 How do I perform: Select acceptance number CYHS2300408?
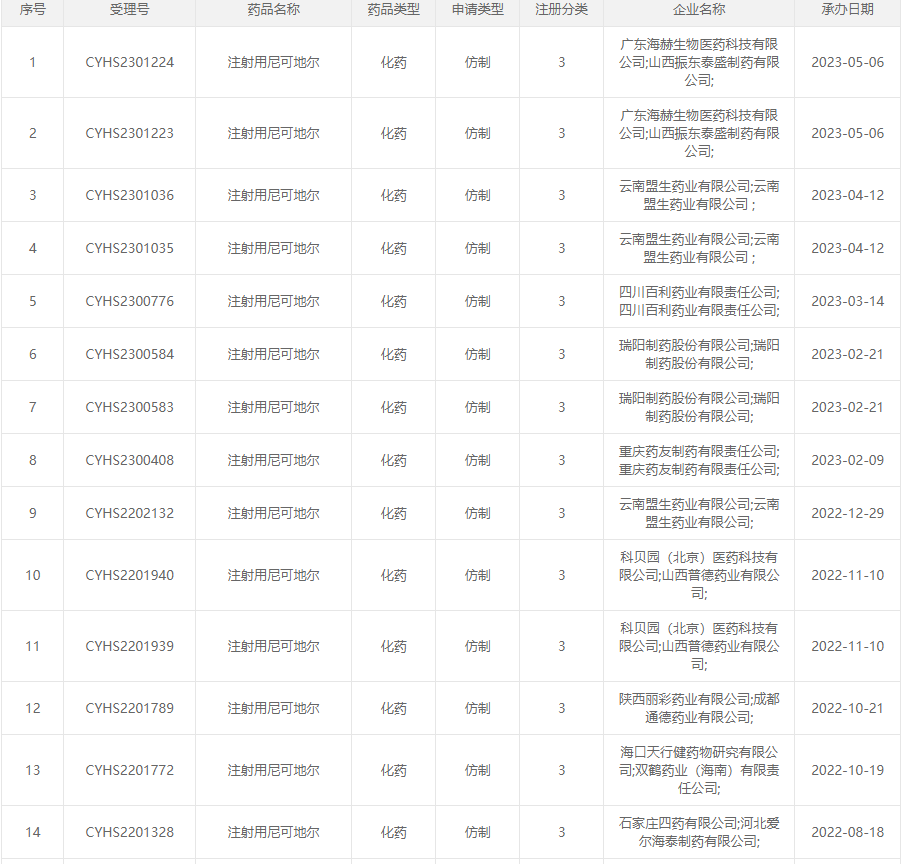click(129, 461)
